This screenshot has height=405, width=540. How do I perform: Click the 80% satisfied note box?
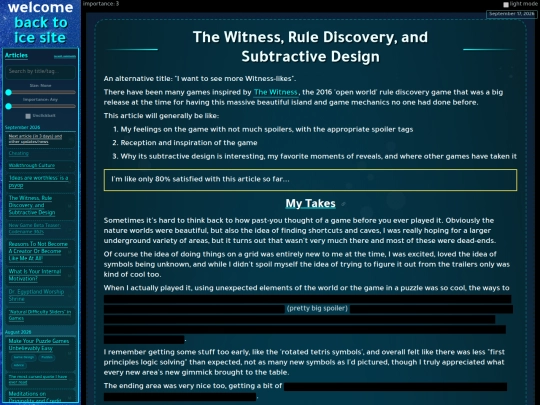pos(310,179)
